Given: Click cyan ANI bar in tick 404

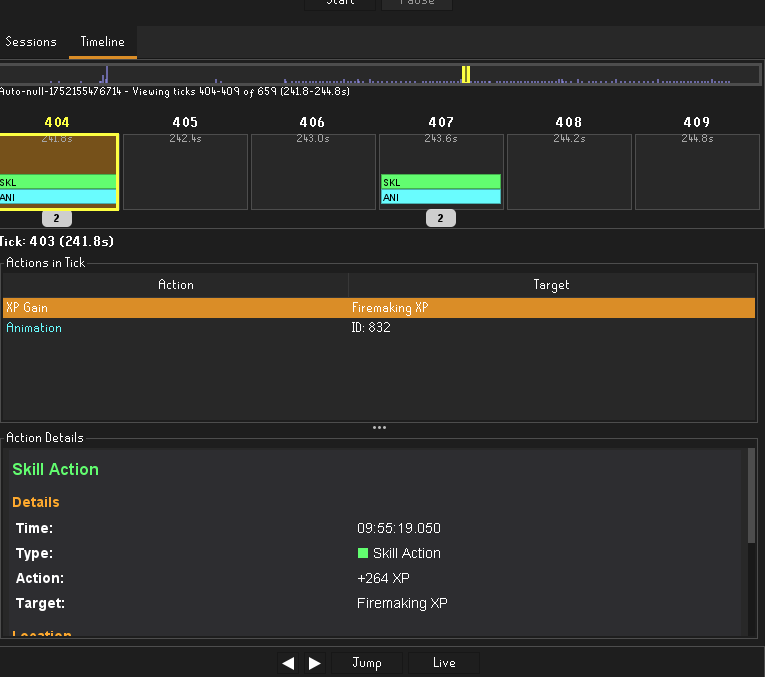Looking at the screenshot, I should (58, 197).
